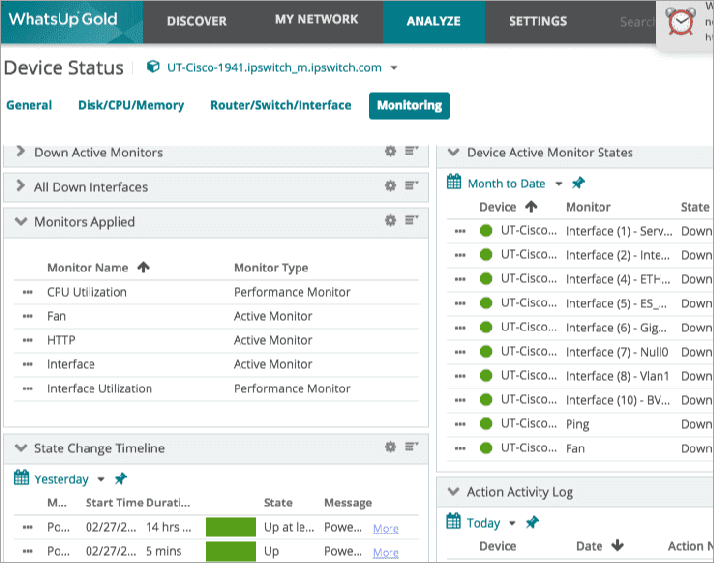
Task: Click the State column header in Device Active Monitor States
Action: [x=695, y=207]
